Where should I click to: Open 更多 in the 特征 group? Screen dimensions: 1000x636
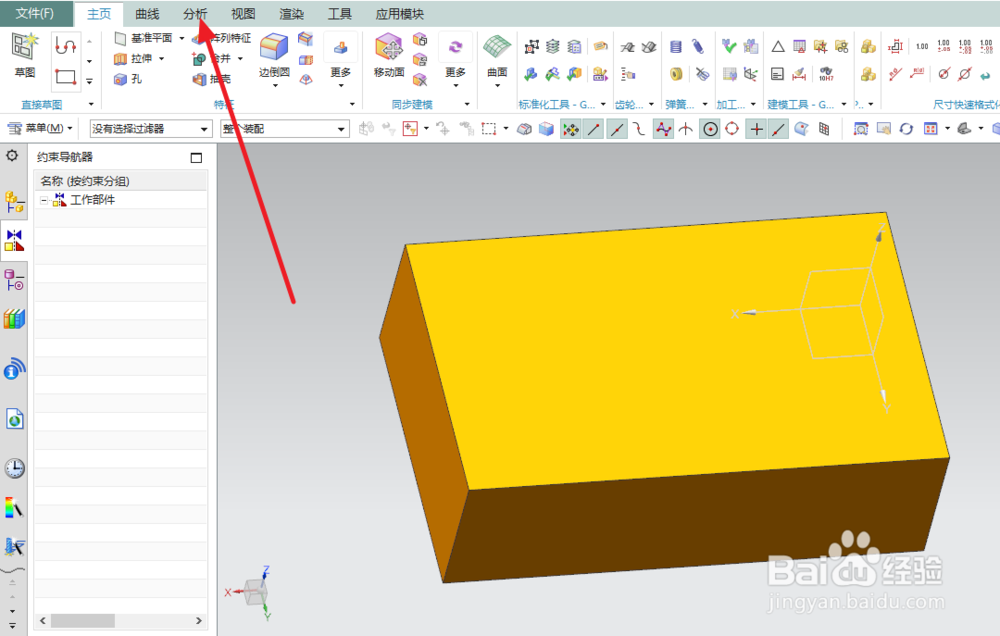341,60
